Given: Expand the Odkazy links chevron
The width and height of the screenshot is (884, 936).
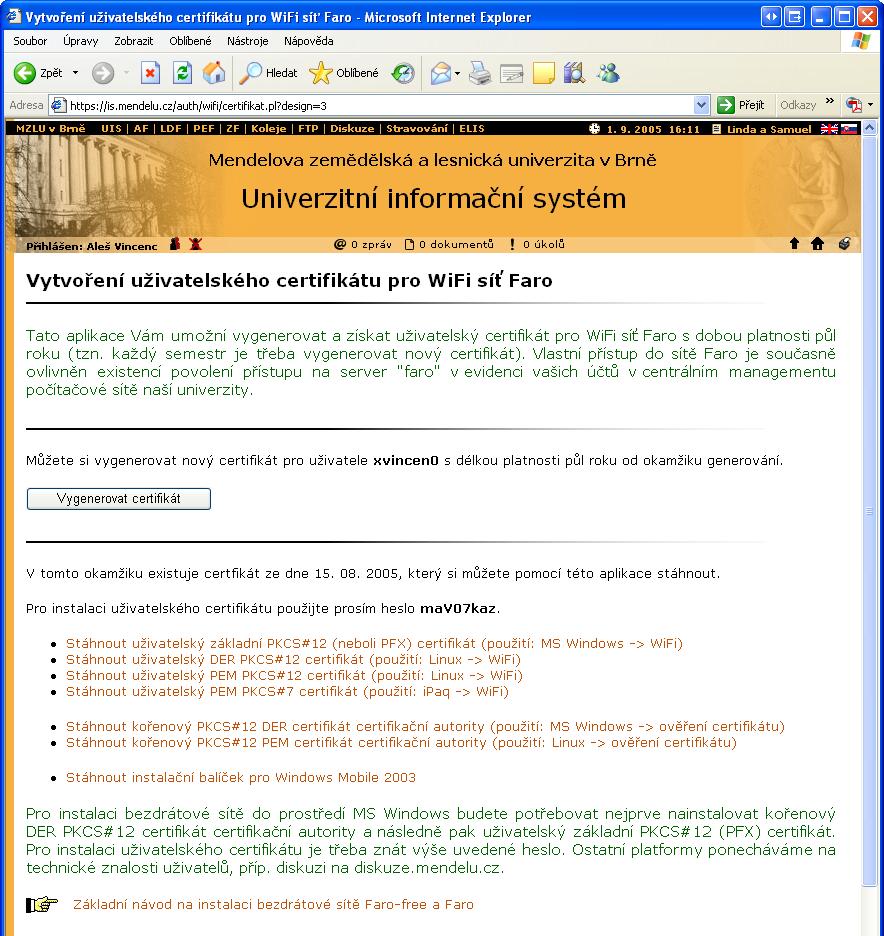Looking at the screenshot, I should (830, 101).
